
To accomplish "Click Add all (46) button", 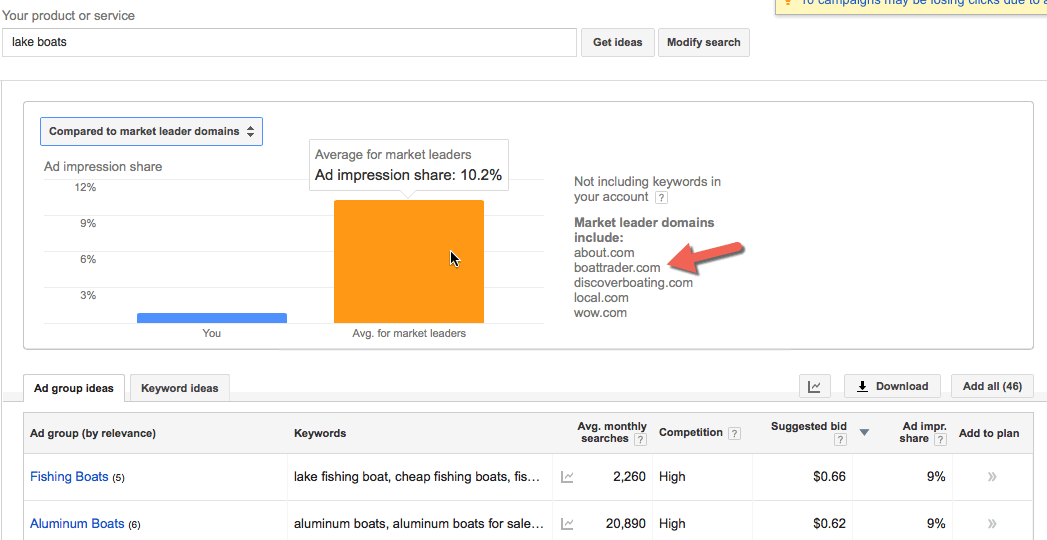I will pyautogui.click(x=991, y=387).
